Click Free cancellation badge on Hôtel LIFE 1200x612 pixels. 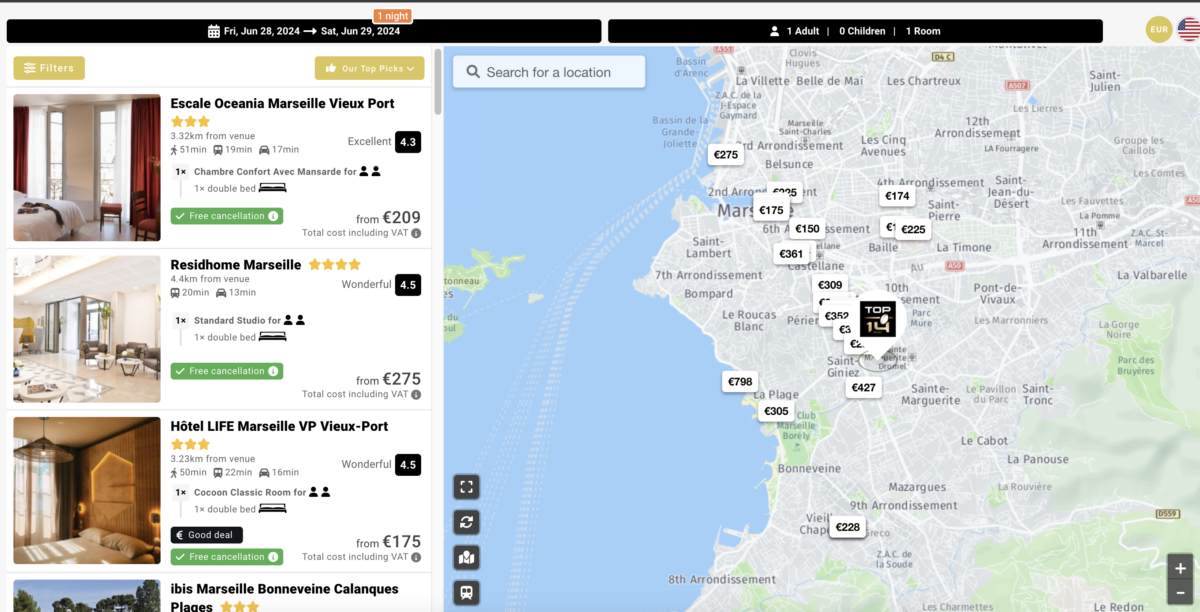click(x=227, y=557)
